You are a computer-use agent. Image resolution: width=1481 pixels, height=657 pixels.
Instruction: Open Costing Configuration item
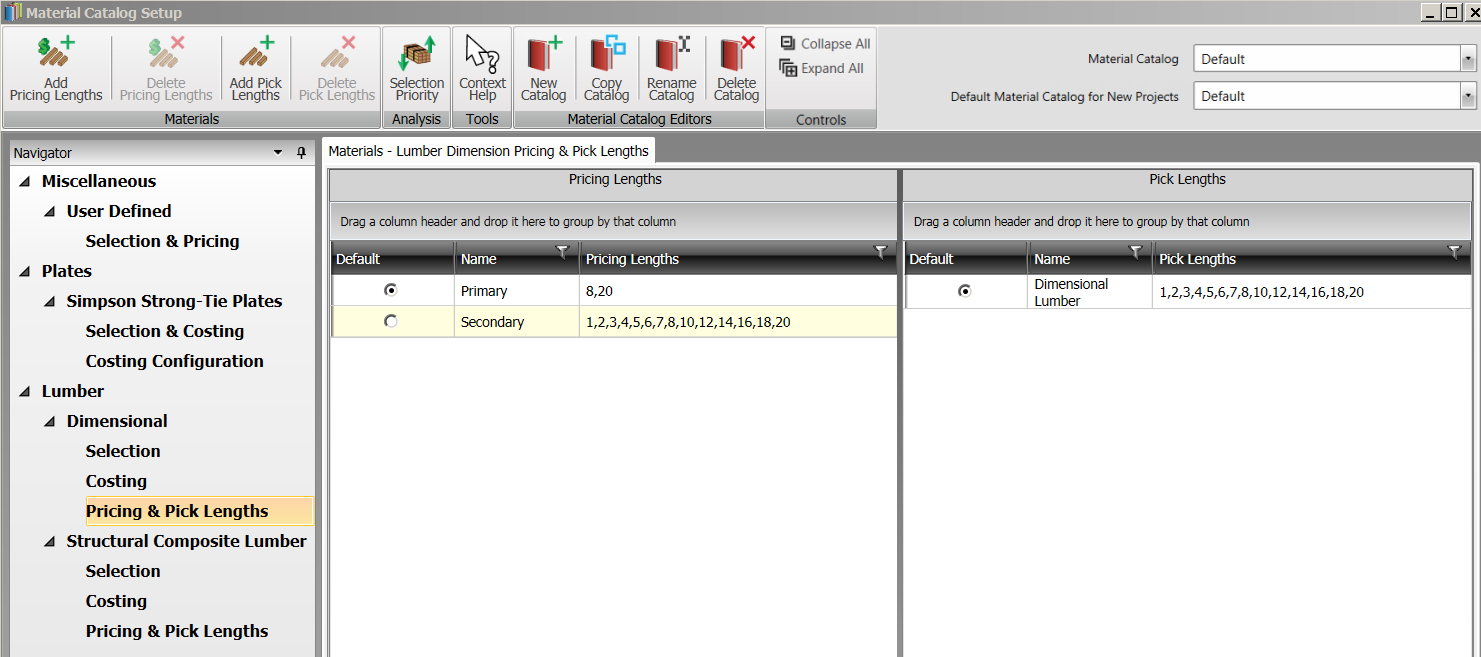point(175,361)
